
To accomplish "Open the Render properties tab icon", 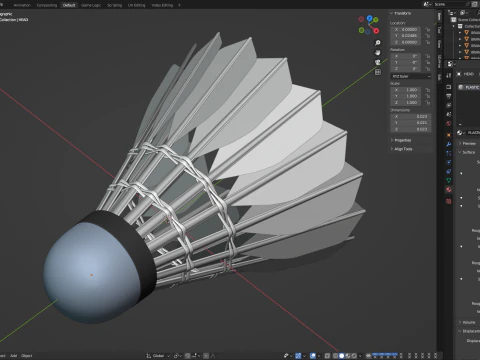I will 449,87.
